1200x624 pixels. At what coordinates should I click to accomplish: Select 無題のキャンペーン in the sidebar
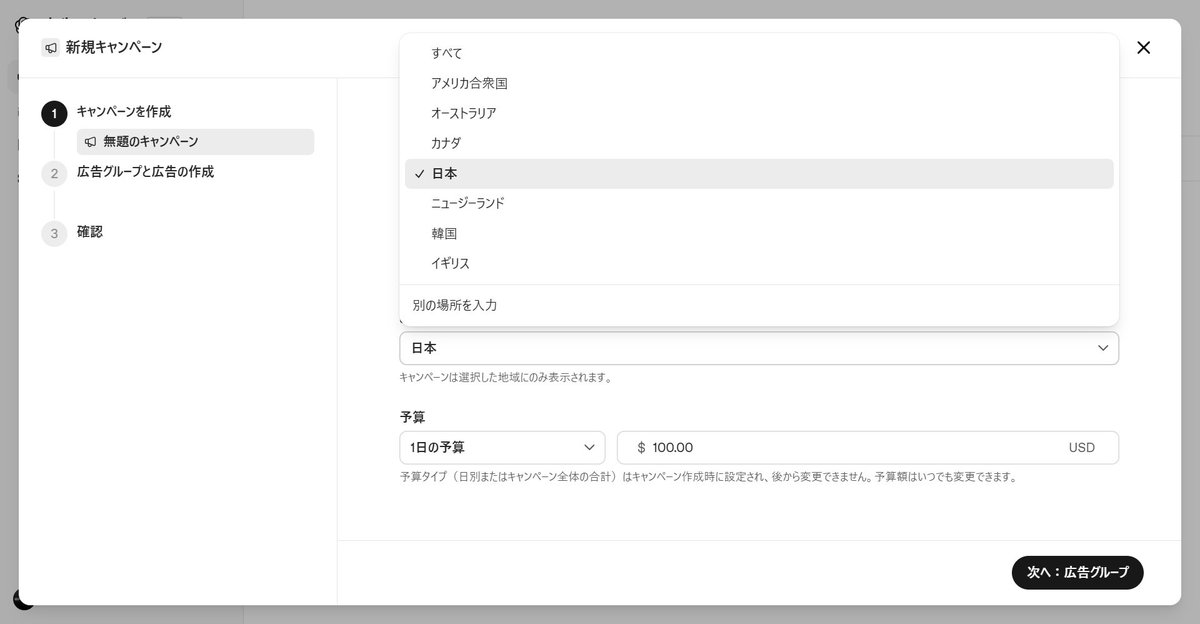coord(195,142)
